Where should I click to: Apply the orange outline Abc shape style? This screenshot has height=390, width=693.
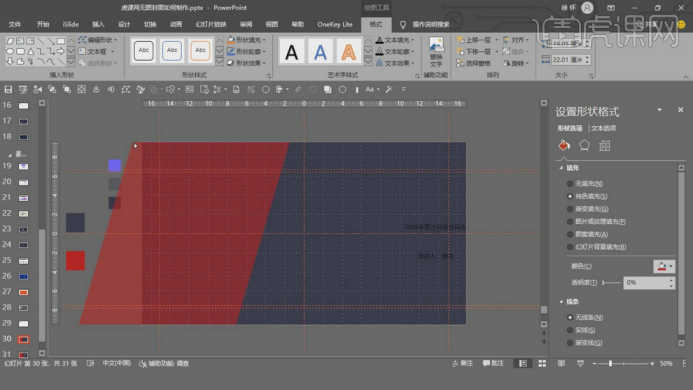pos(200,50)
